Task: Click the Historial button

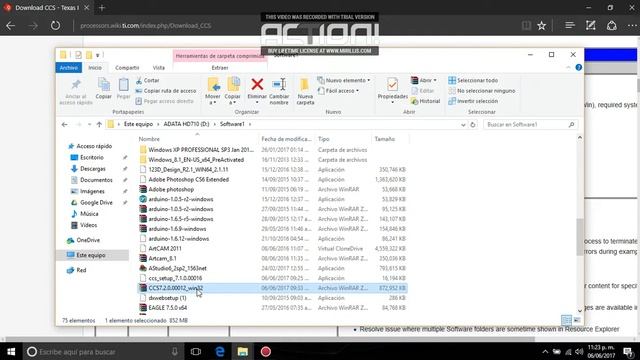Action: coord(426,101)
